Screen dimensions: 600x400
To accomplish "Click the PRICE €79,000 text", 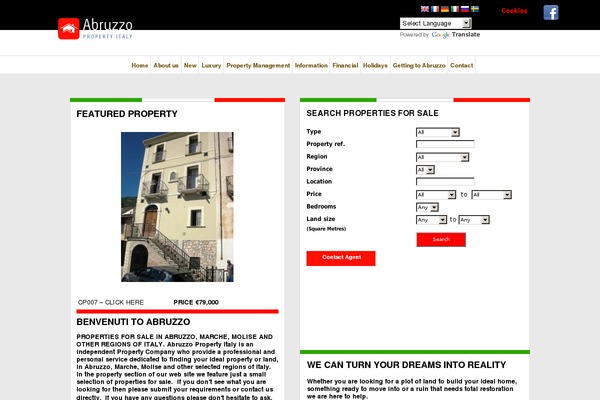I will pos(196,302).
